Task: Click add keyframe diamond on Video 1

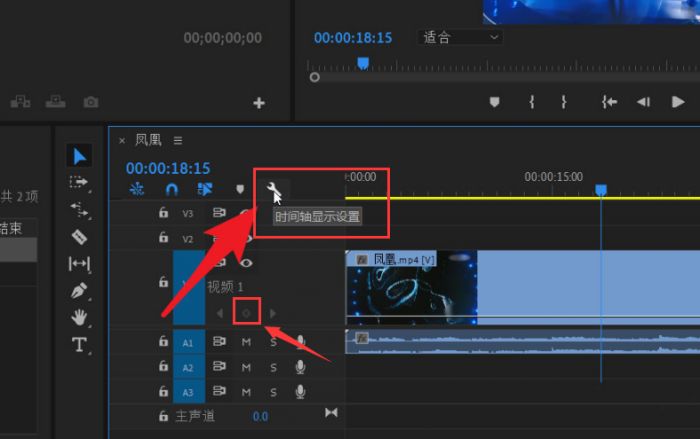Action: (246, 313)
